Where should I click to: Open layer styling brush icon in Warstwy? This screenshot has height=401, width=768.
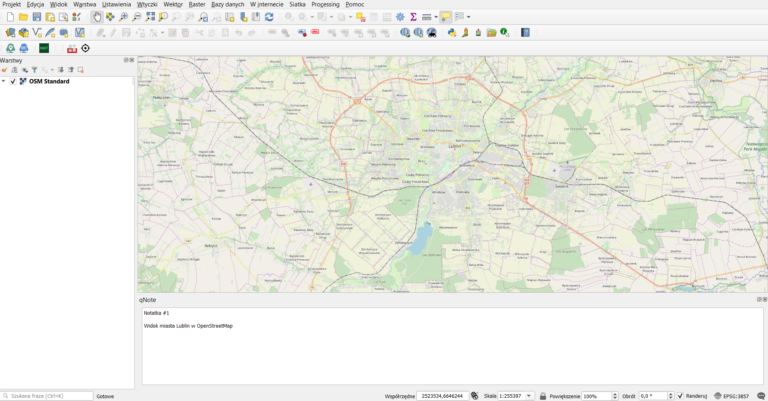pyautogui.click(x=4, y=70)
